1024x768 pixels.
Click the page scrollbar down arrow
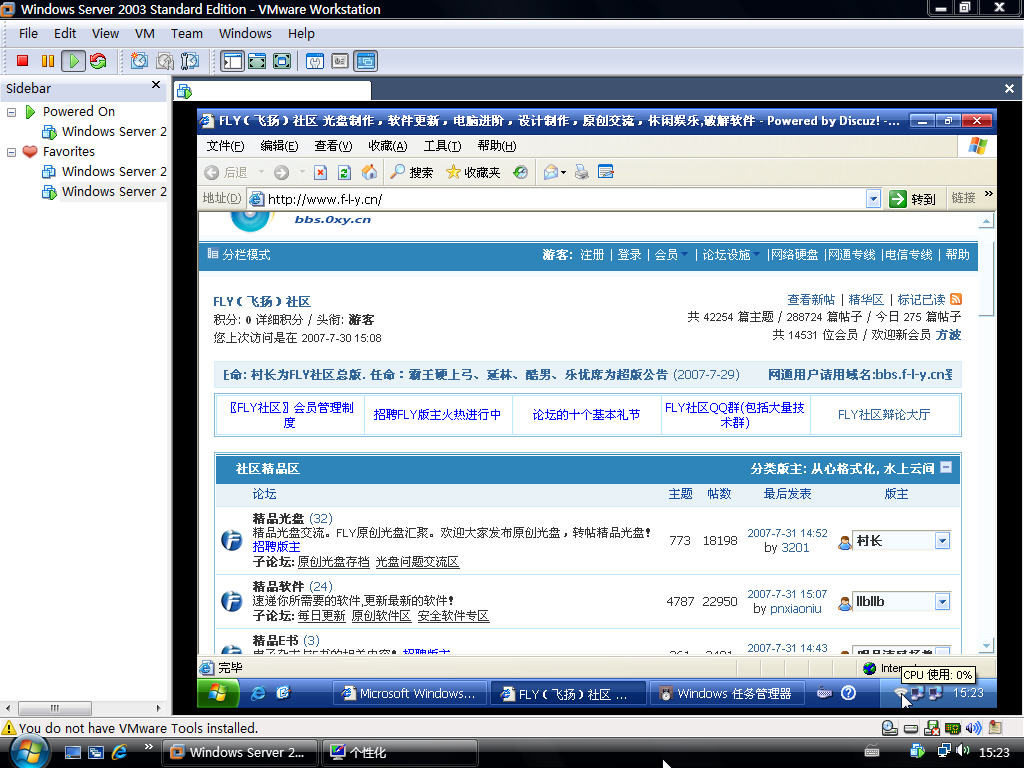[x=986, y=647]
